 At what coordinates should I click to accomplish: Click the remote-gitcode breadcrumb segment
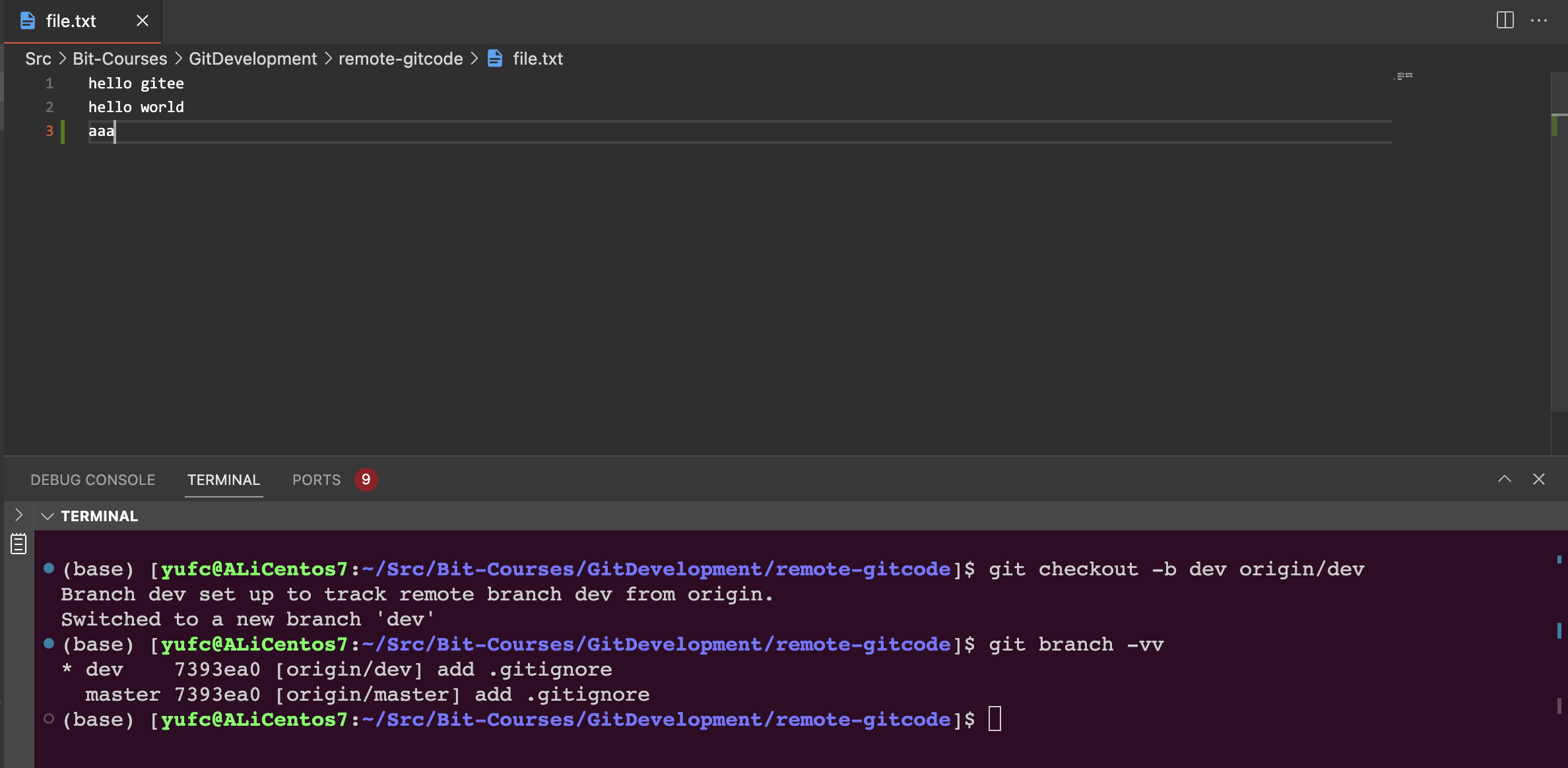401,59
